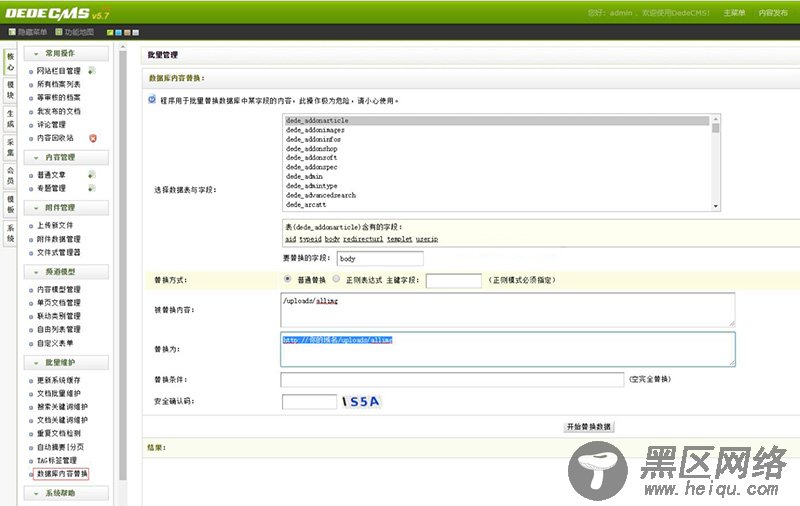Collapse the 内容管理 menu section
This screenshot has height=506, width=800.
tap(66, 157)
